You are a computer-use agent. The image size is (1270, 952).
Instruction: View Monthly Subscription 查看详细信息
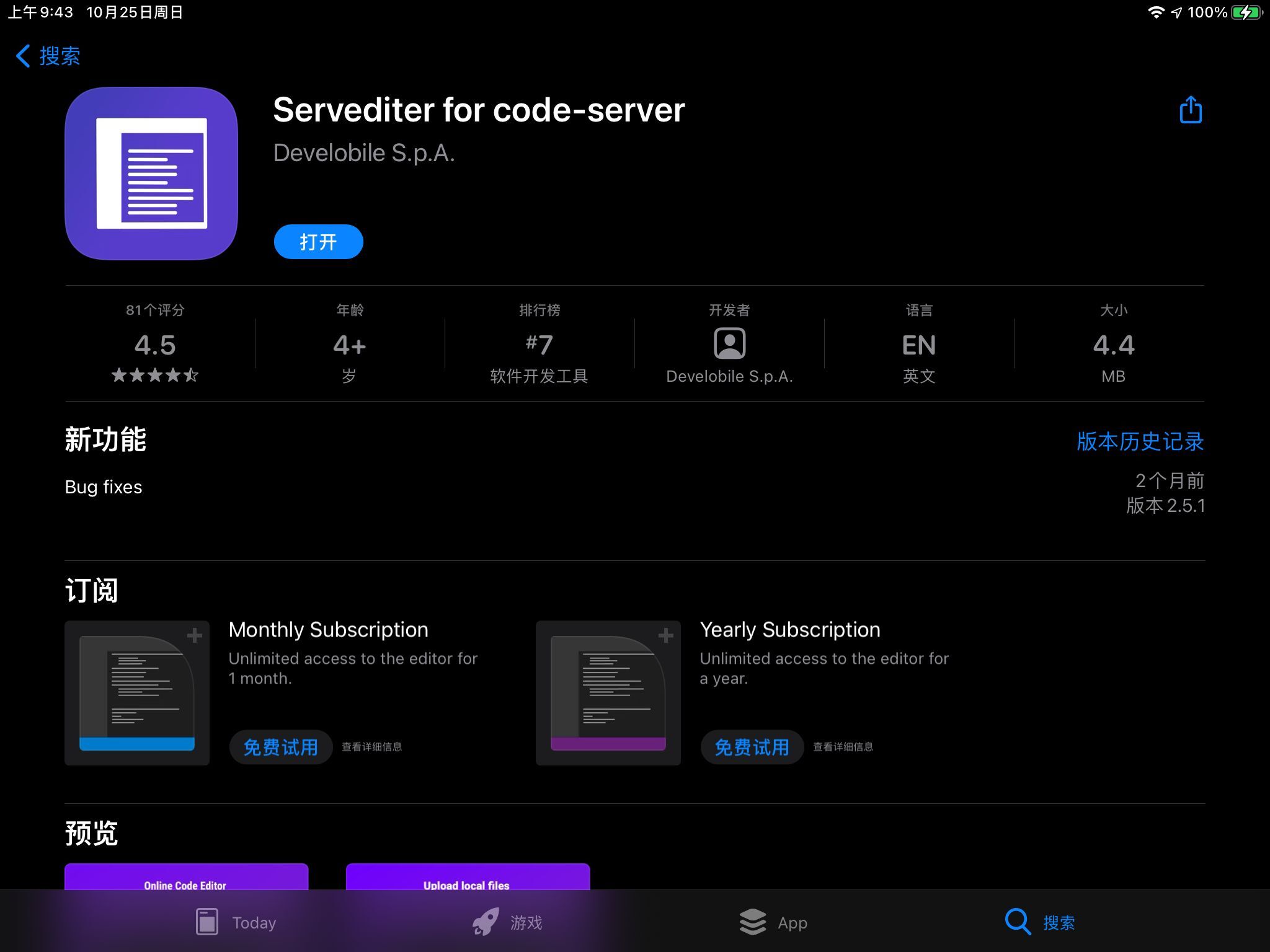coord(372,747)
